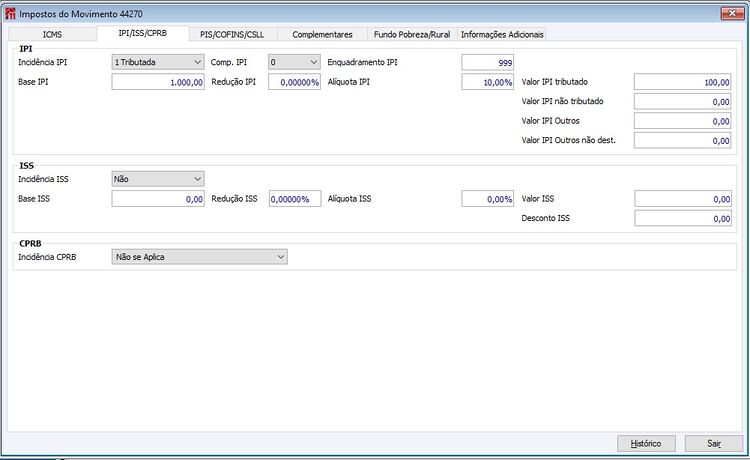
Task: Click the Sair button
Action: click(x=714, y=443)
